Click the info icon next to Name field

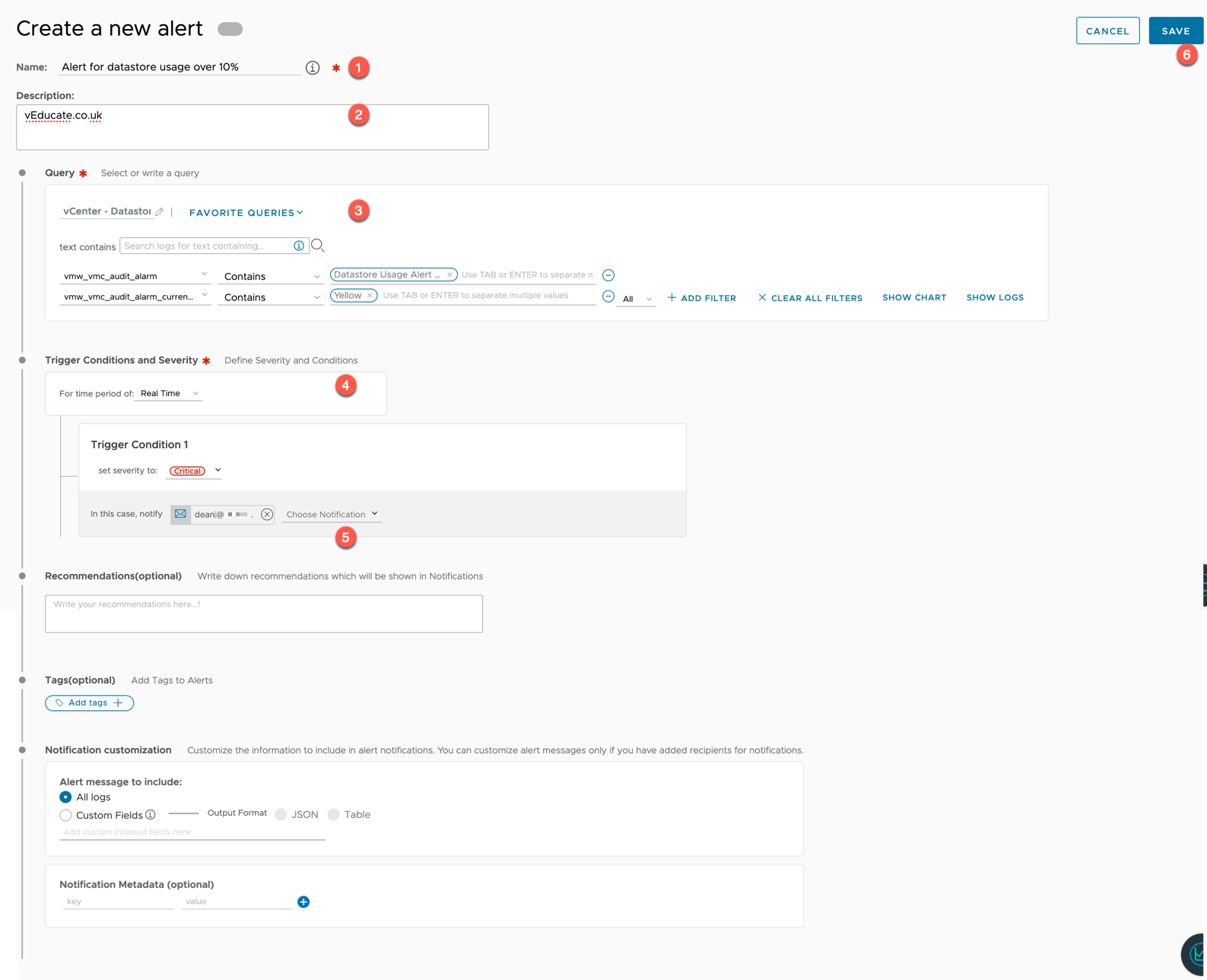click(313, 68)
